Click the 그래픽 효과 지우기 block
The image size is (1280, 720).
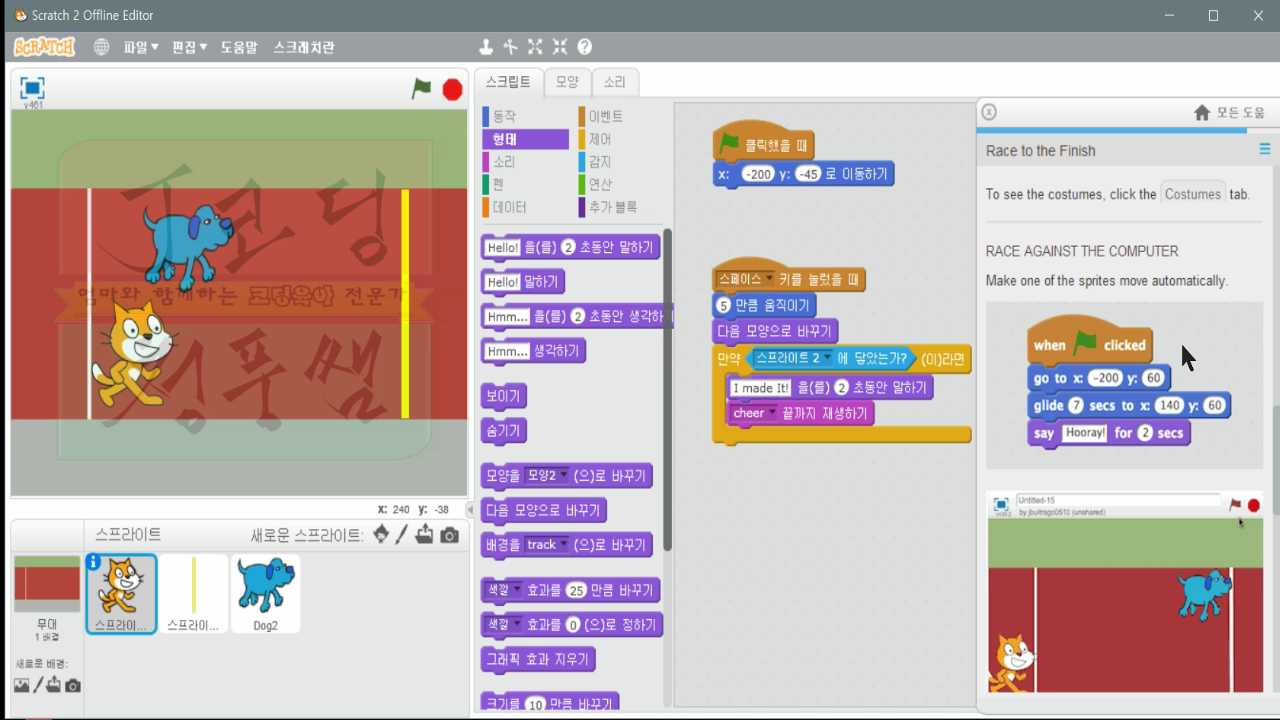(x=538, y=660)
